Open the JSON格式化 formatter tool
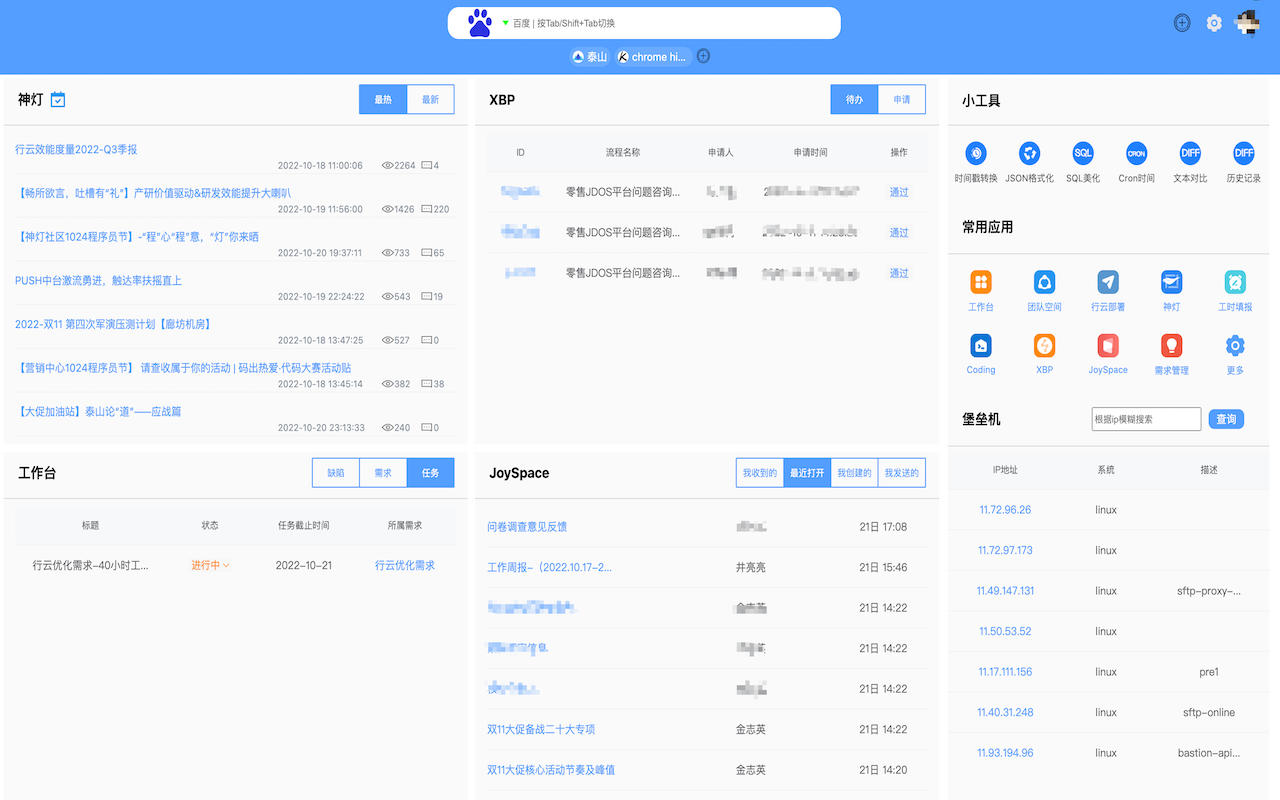This screenshot has height=800, width=1280. click(x=1029, y=160)
